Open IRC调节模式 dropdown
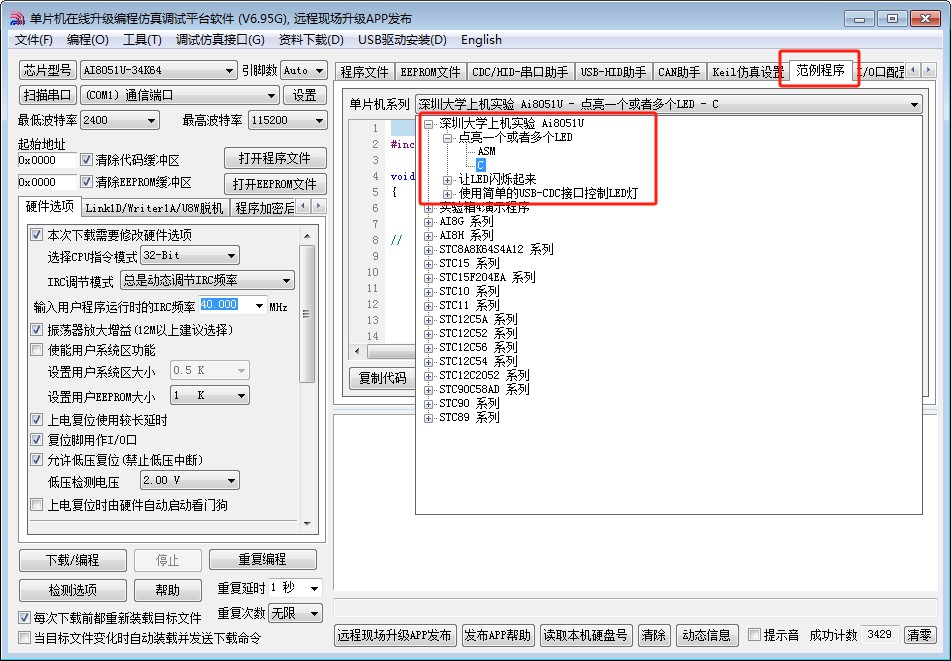The height and width of the screenshot is (661, 951). click(207, 280)
